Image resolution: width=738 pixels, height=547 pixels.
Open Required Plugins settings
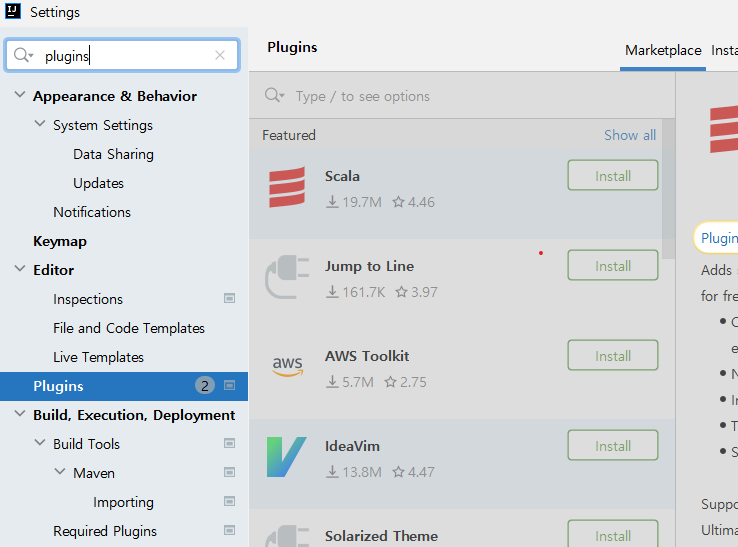click(x=105, y=531)
